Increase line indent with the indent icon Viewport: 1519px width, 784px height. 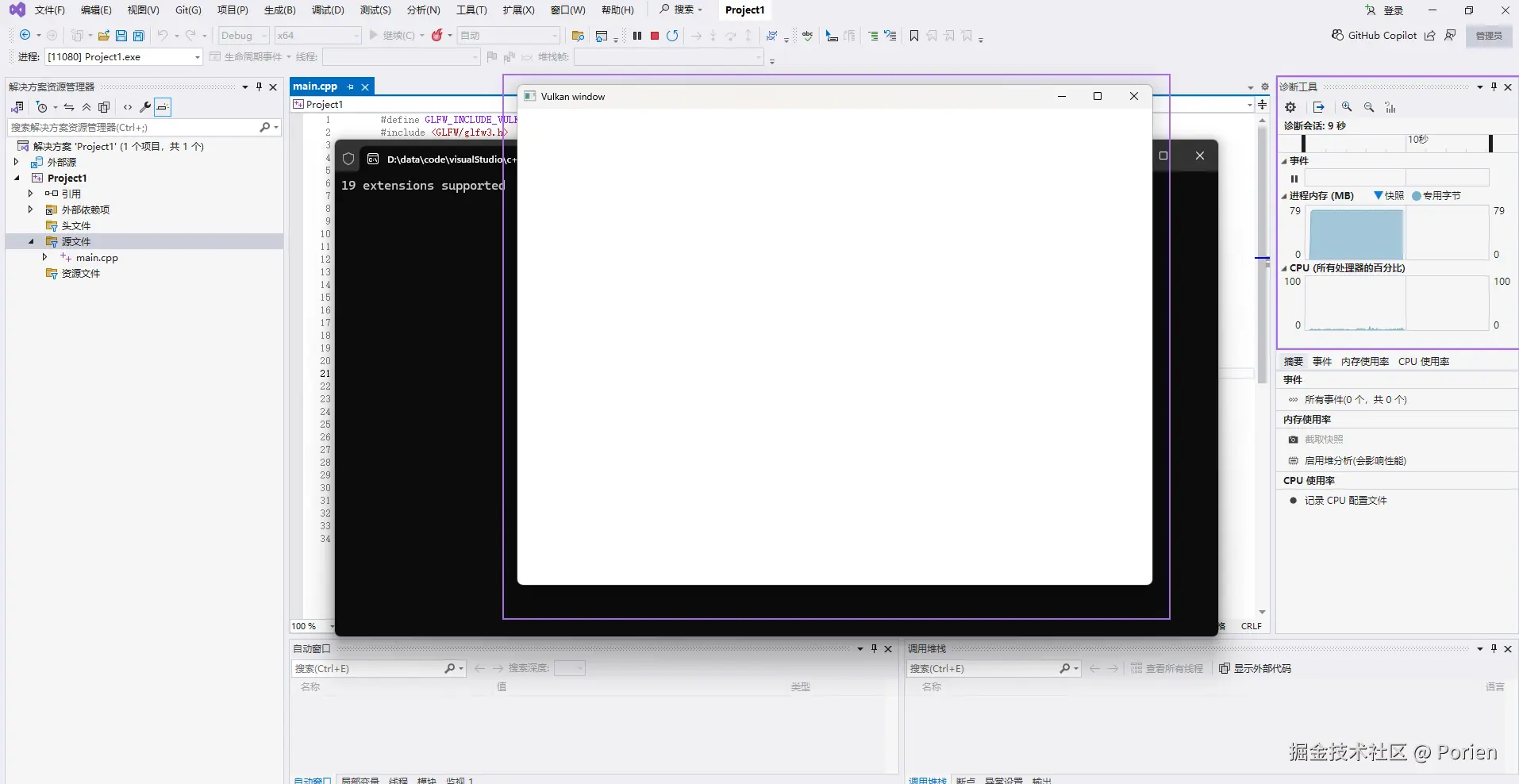point(873,36)
